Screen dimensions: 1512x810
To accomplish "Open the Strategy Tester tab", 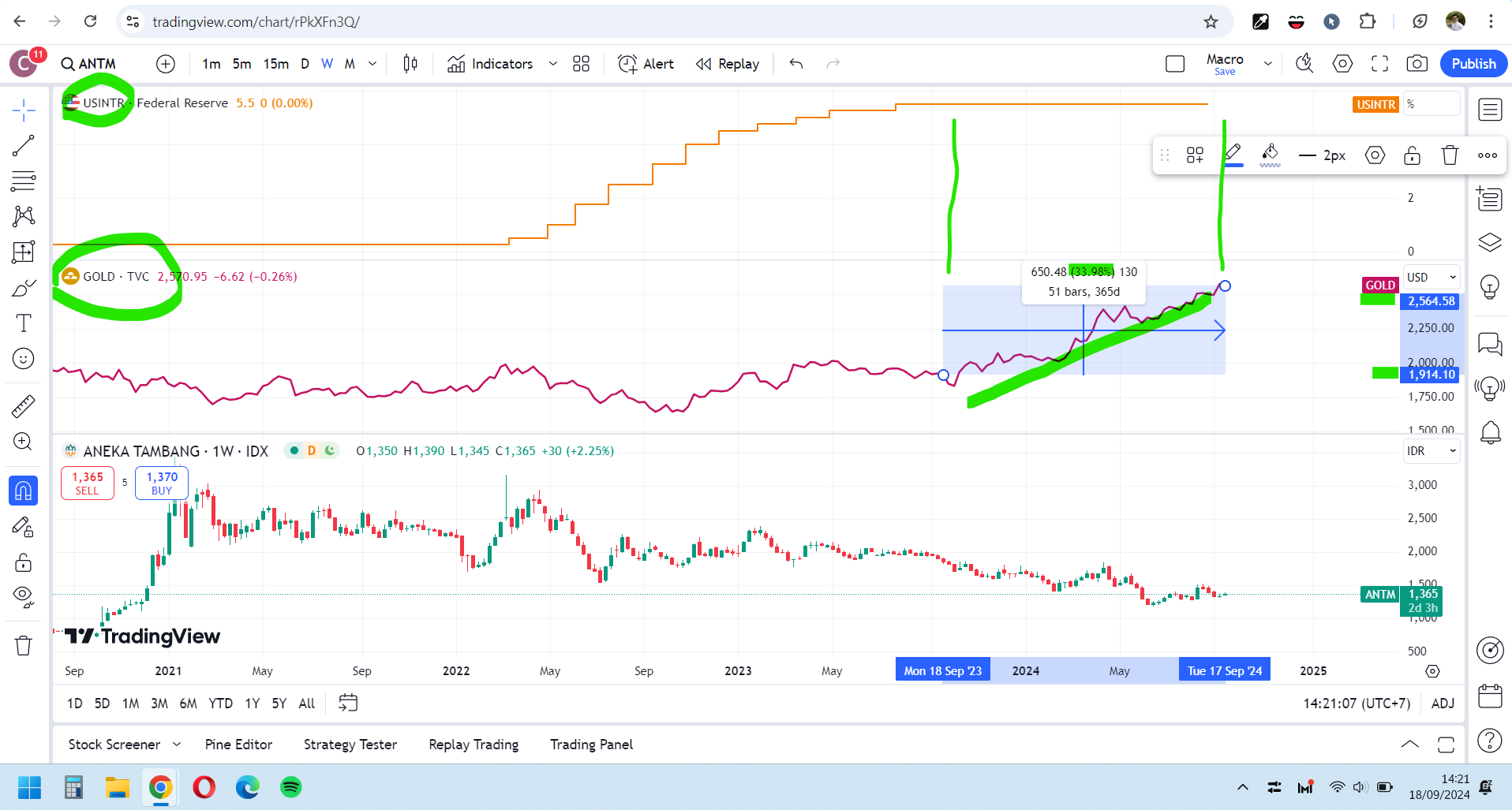I will pos(350,745).
